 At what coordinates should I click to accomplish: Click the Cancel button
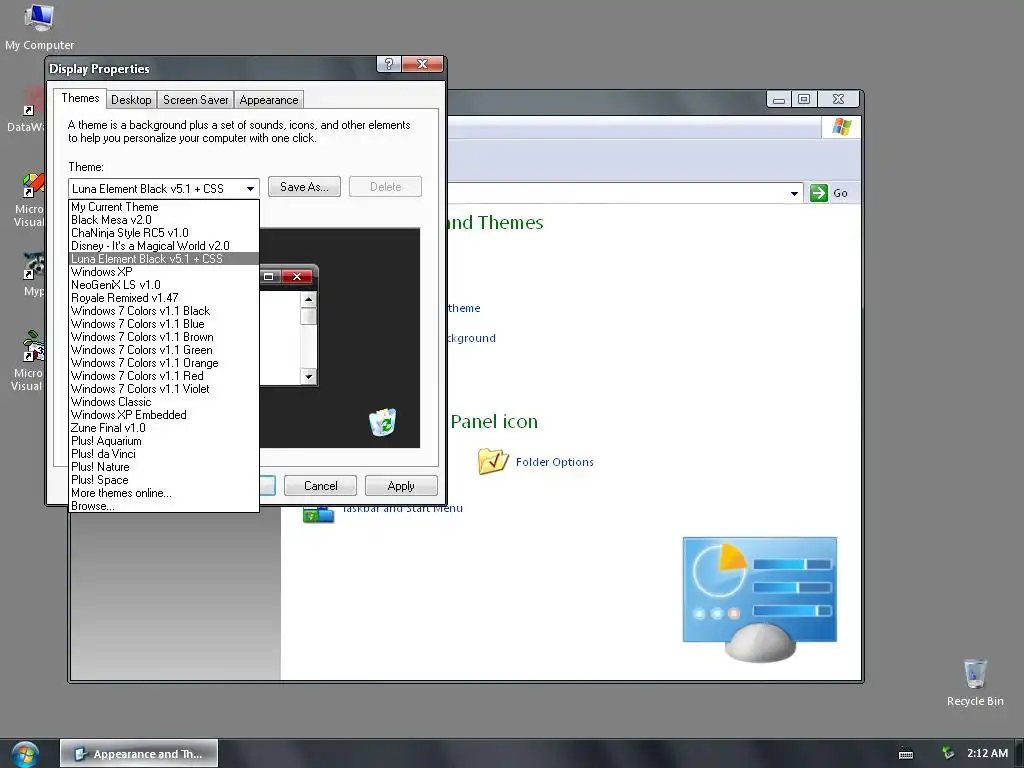coord(321,486)
